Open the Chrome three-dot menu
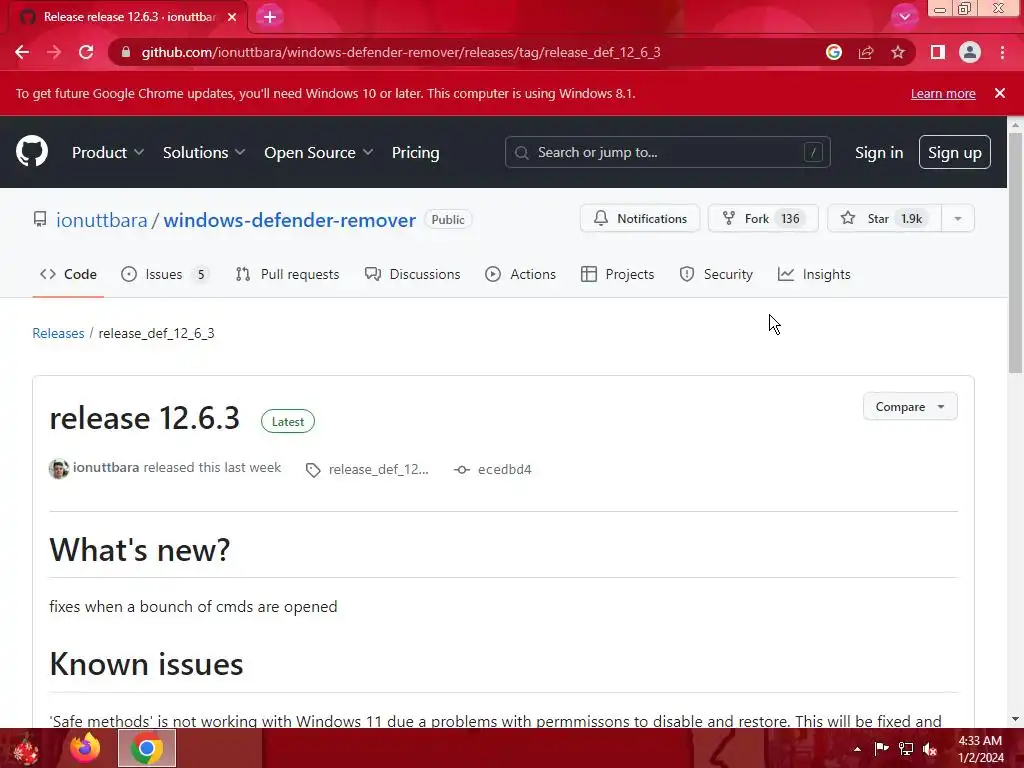The width and height of the screenshot is (1024, 768). [x=1002, y=52]
